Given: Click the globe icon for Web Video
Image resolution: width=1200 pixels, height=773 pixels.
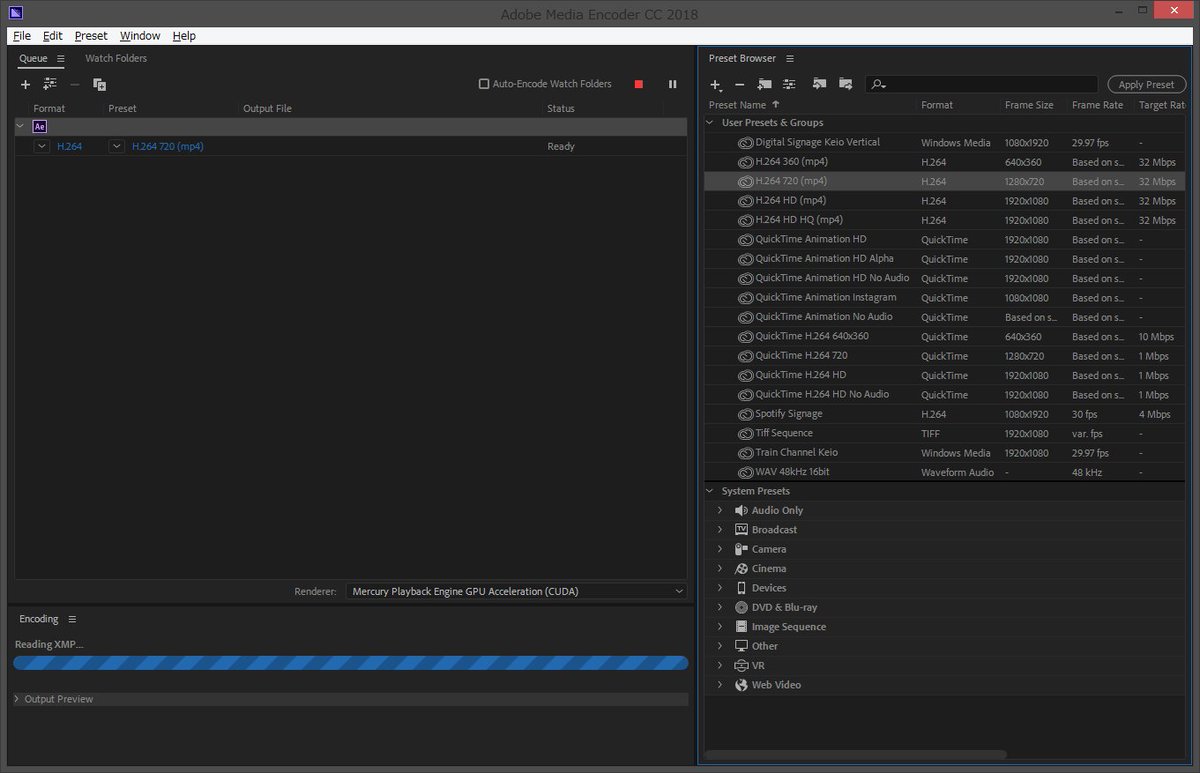Looking at the screenshot, I should [741, 685].
